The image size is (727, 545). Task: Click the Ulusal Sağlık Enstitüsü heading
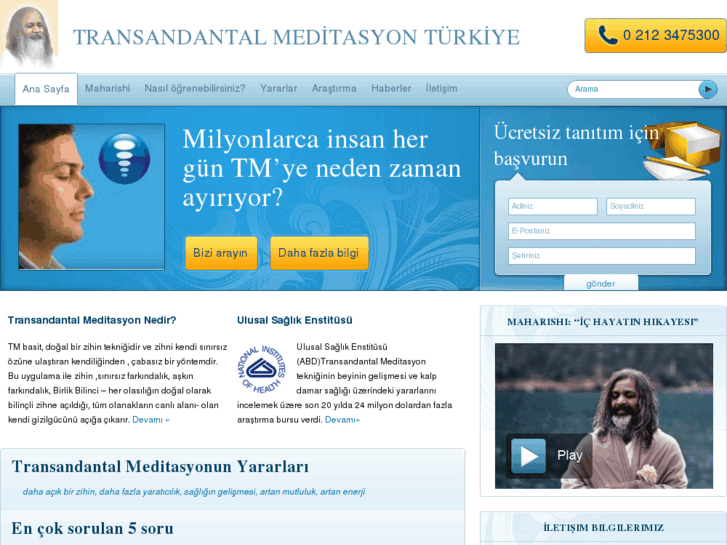294,320
